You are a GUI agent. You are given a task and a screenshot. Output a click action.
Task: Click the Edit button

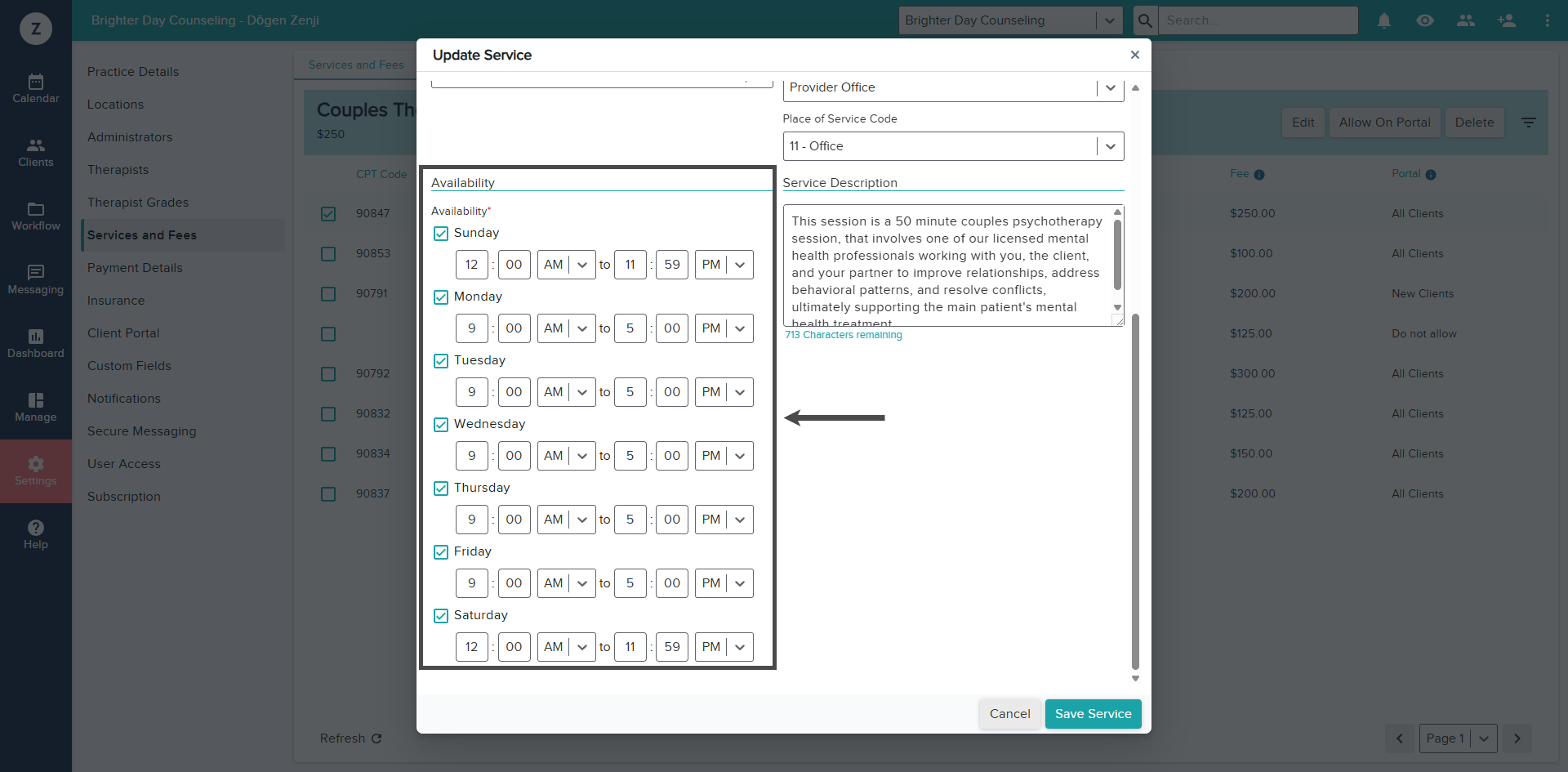point(1303,123)
